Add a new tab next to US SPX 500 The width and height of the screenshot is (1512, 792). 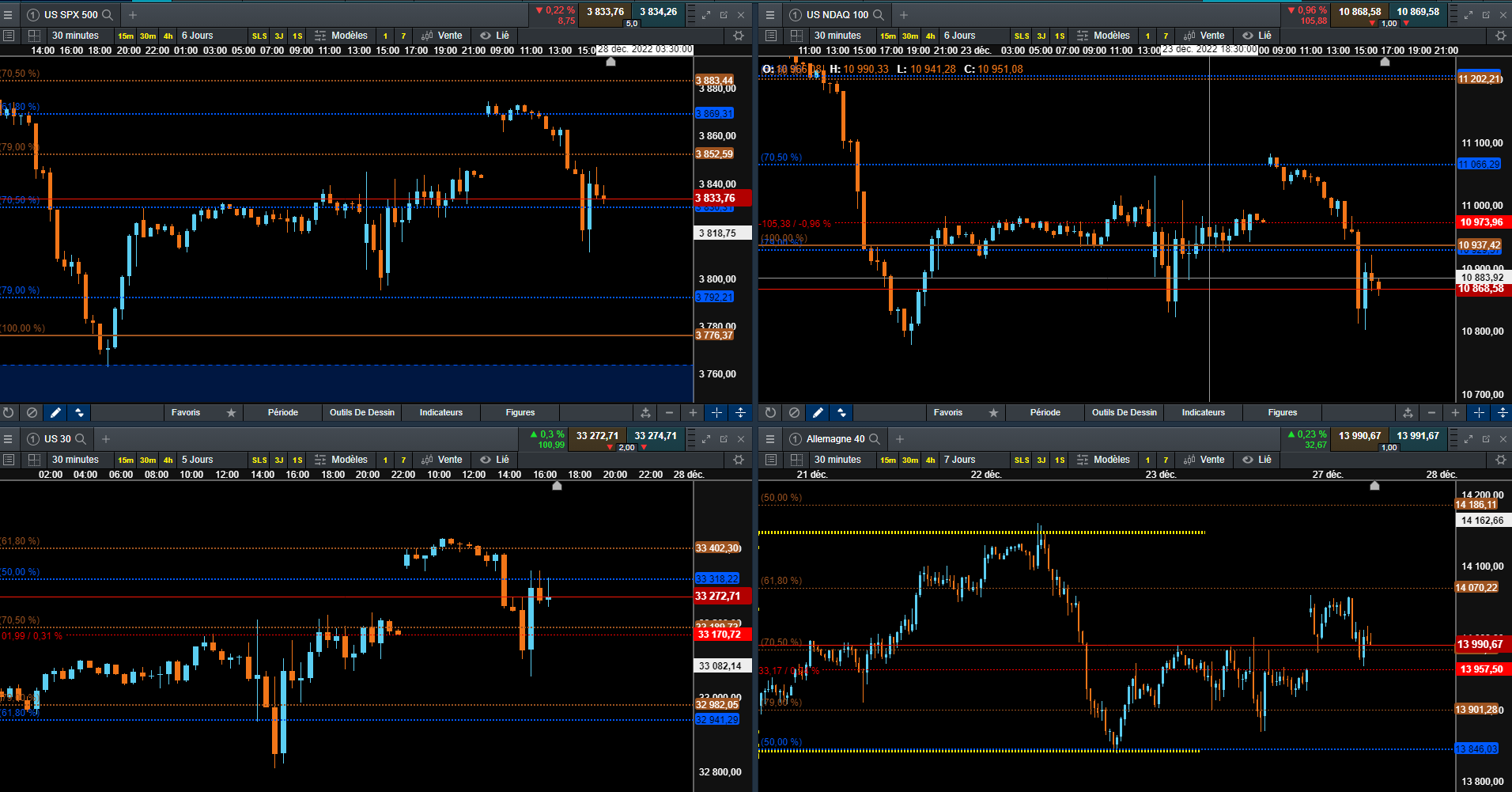[x=133, y=15]
